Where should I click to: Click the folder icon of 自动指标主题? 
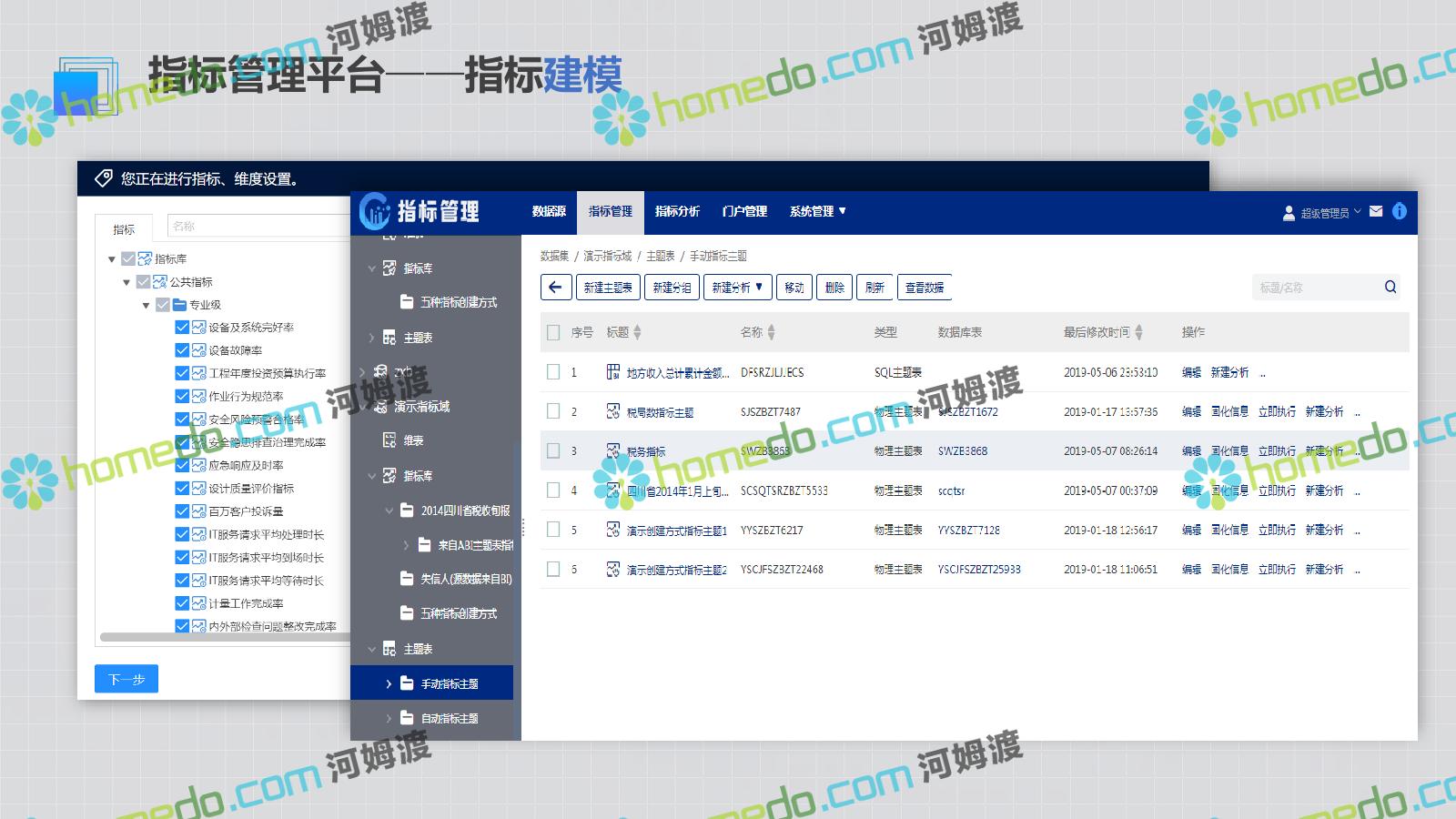tap(408, 718)
